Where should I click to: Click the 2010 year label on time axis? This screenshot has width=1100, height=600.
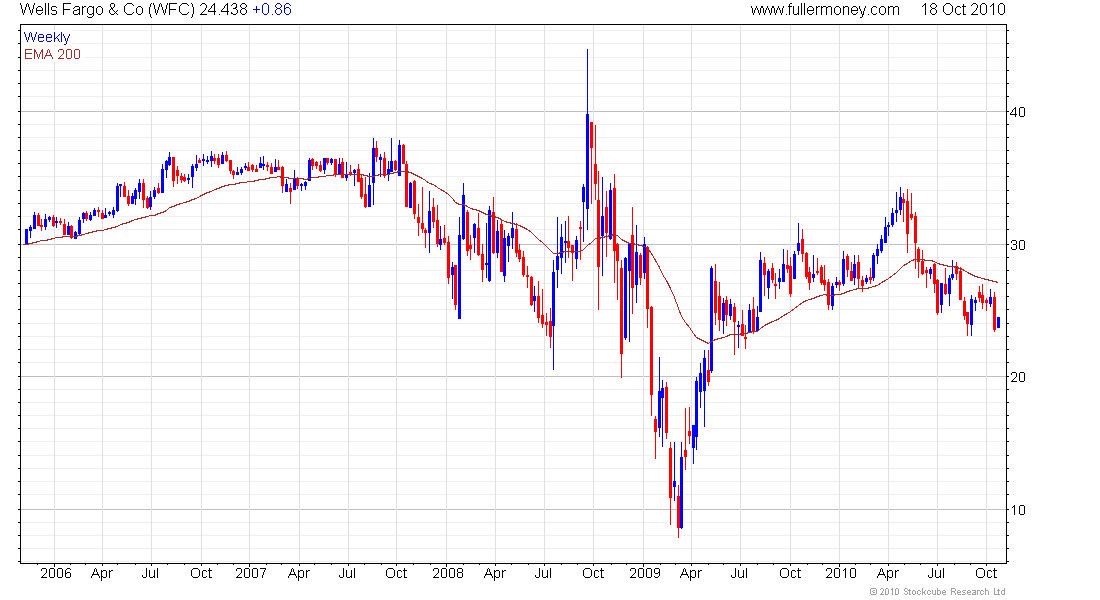pos(840,573)
